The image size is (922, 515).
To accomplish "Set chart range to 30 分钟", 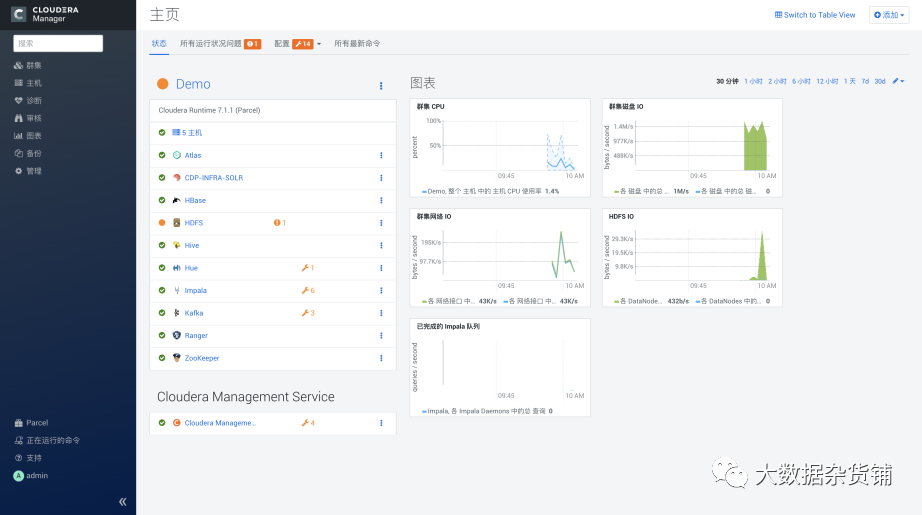I will pos(727,81).
